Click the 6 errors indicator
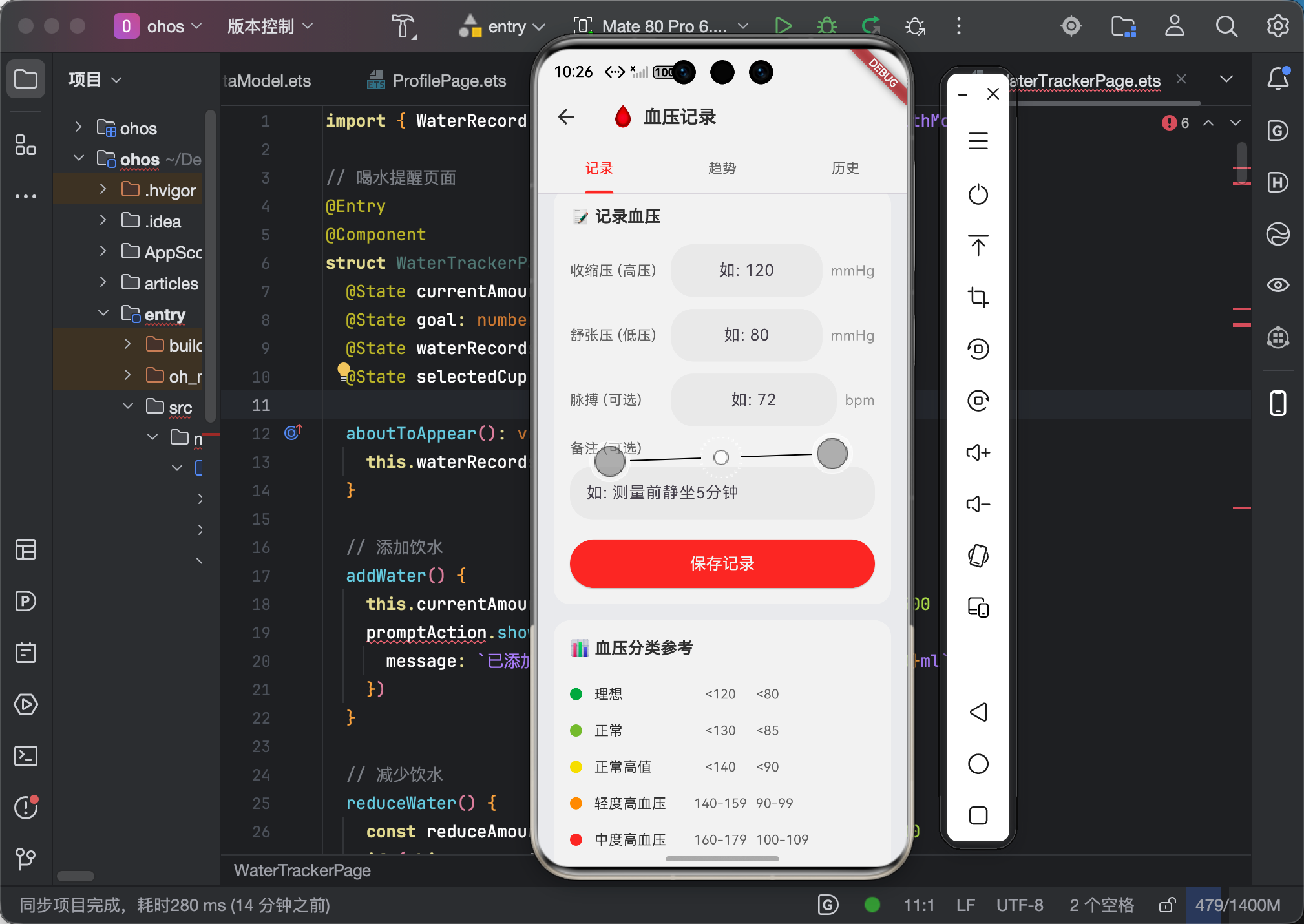 [x=1175, y=123]
